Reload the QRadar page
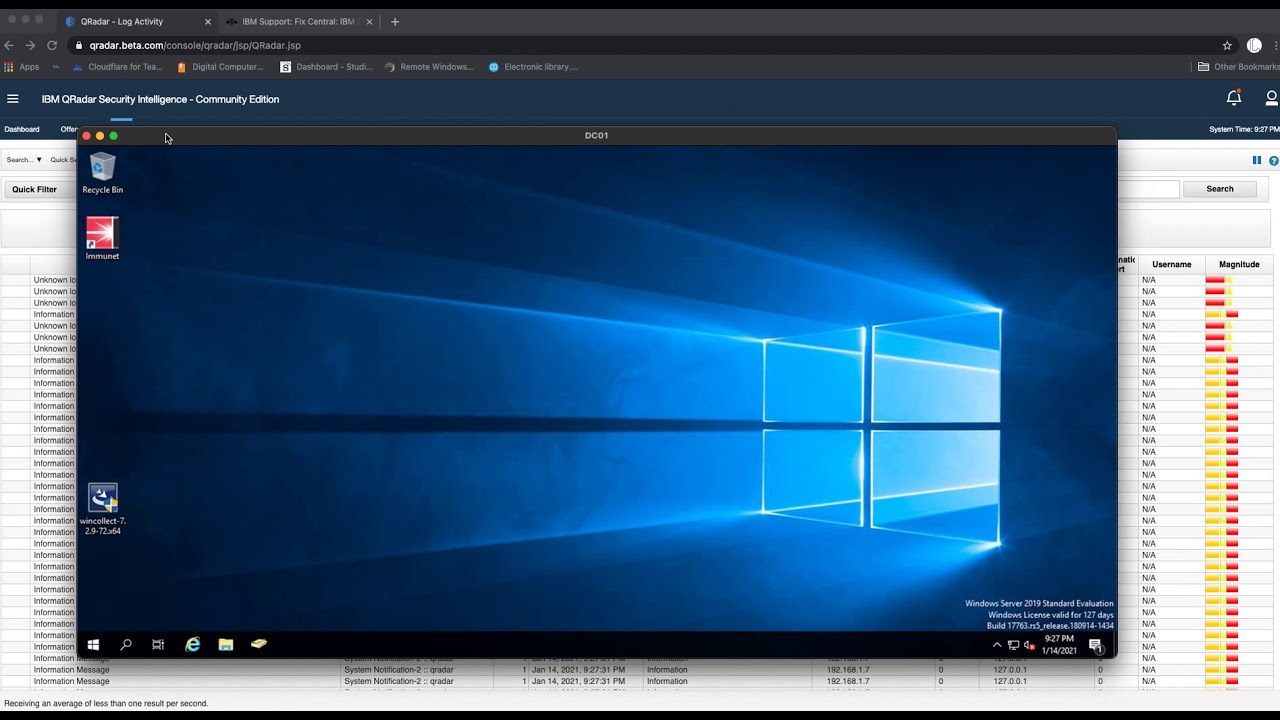 (52, 45)
